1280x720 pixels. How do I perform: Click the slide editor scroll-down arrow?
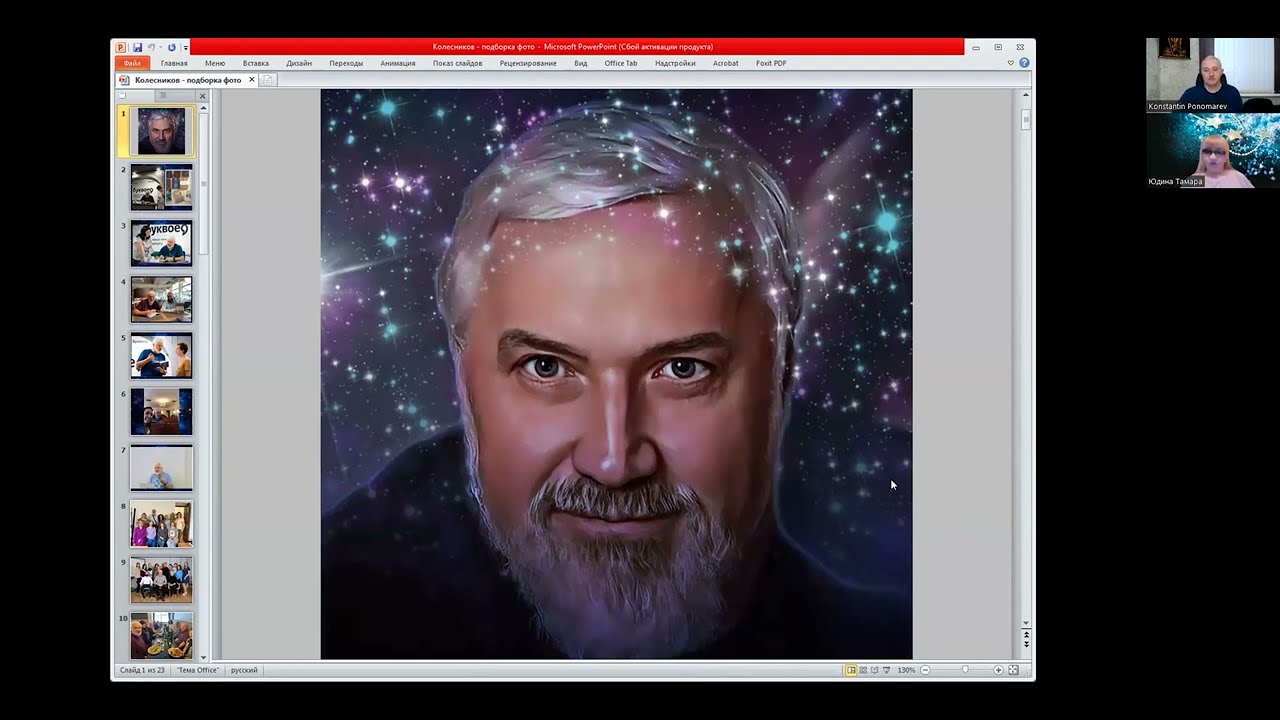tap(1026, 623)
